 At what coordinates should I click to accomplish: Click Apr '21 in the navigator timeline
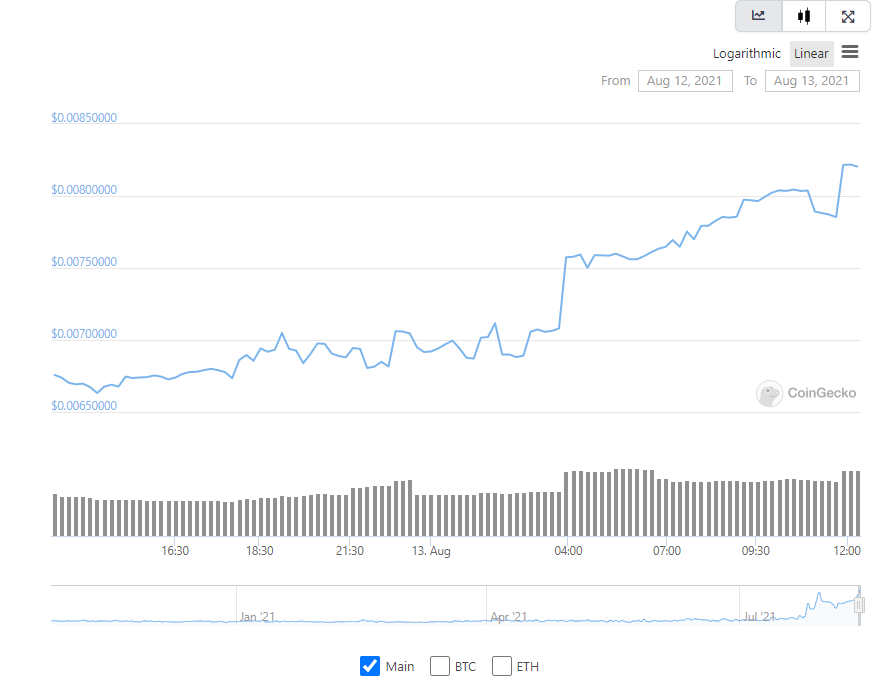[507, 617]
